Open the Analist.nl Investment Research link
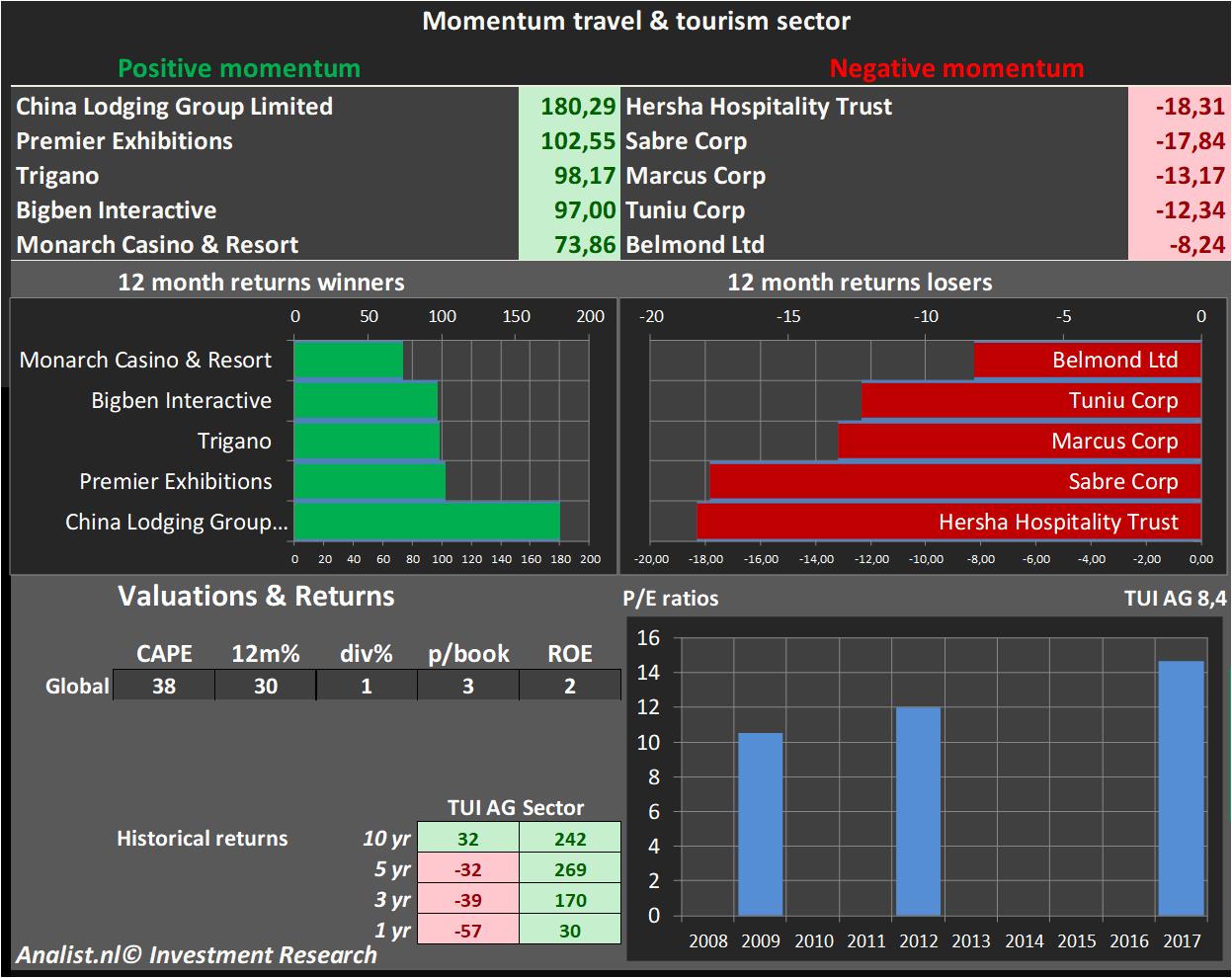This screenshot has height=978, width=1232. tap(196, 955)
